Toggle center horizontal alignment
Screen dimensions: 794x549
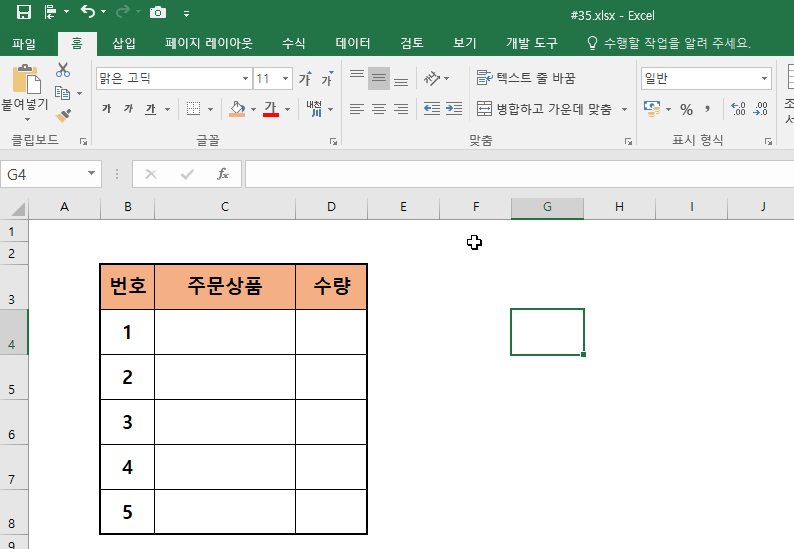point(379,109)
